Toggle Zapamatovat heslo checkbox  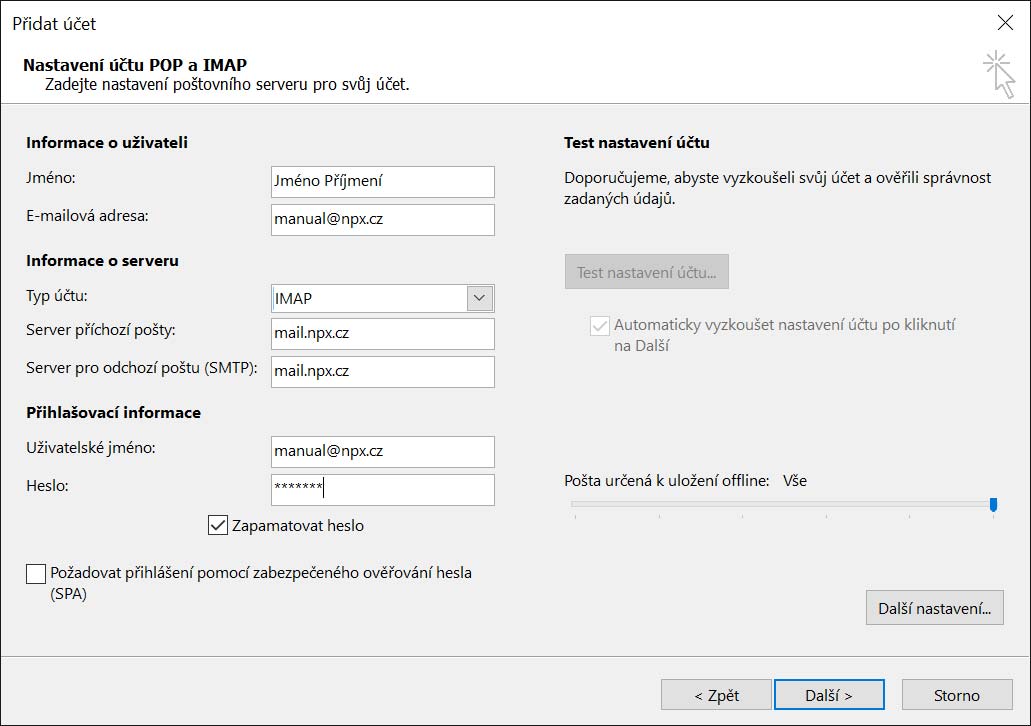218,525
